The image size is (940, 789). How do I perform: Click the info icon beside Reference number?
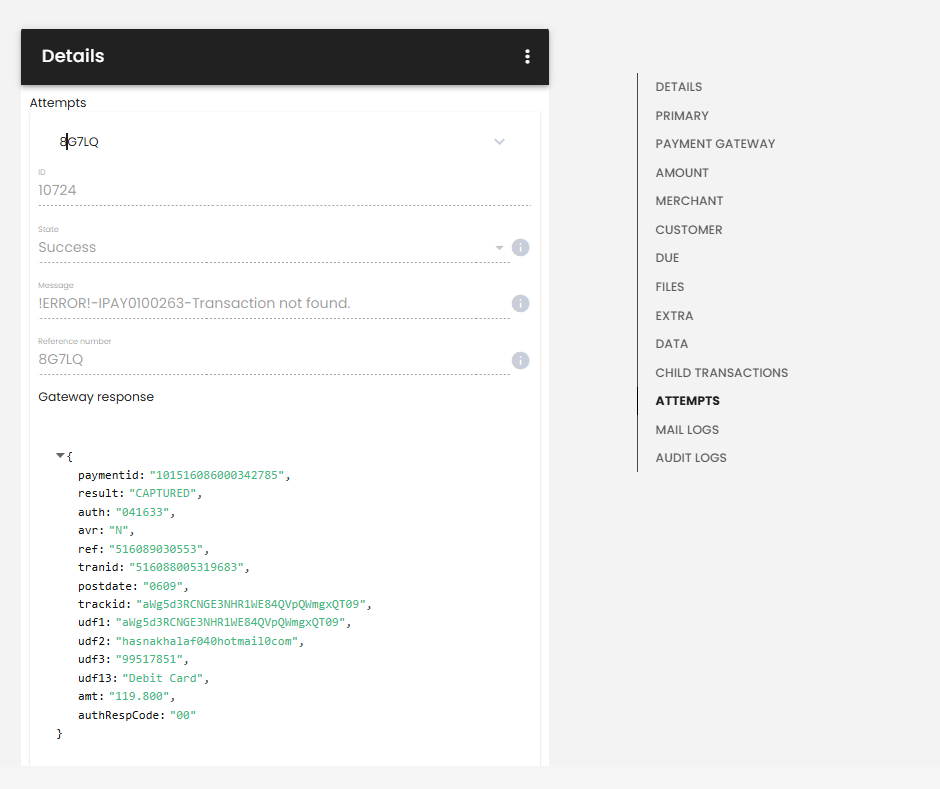(520, 360)
